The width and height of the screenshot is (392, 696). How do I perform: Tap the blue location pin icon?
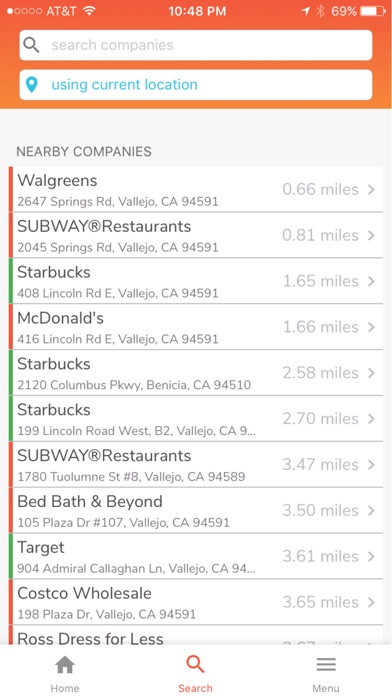(x=32, y=85)
